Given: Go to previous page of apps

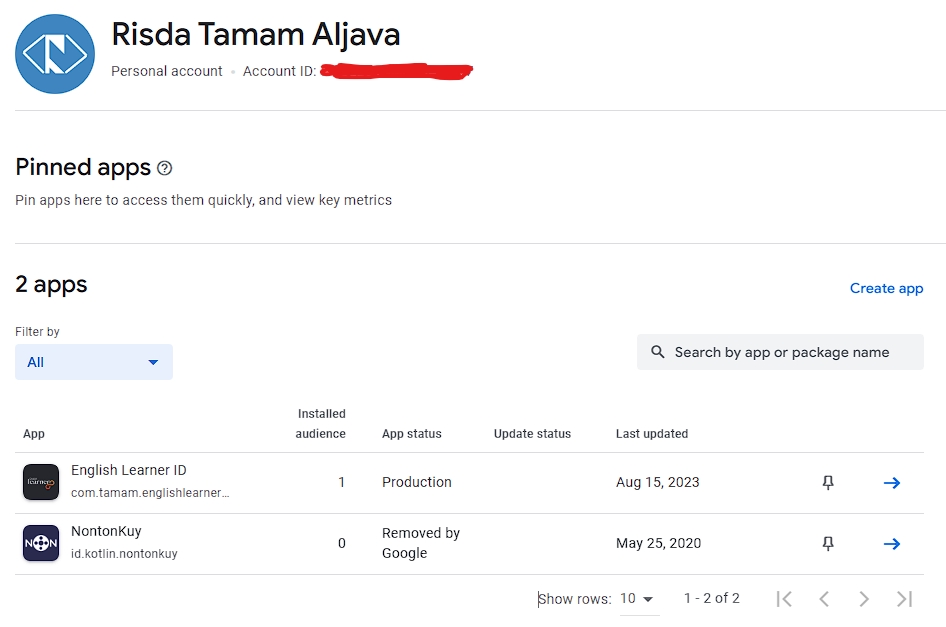Looking at the screenshot, I should (824, 599).
